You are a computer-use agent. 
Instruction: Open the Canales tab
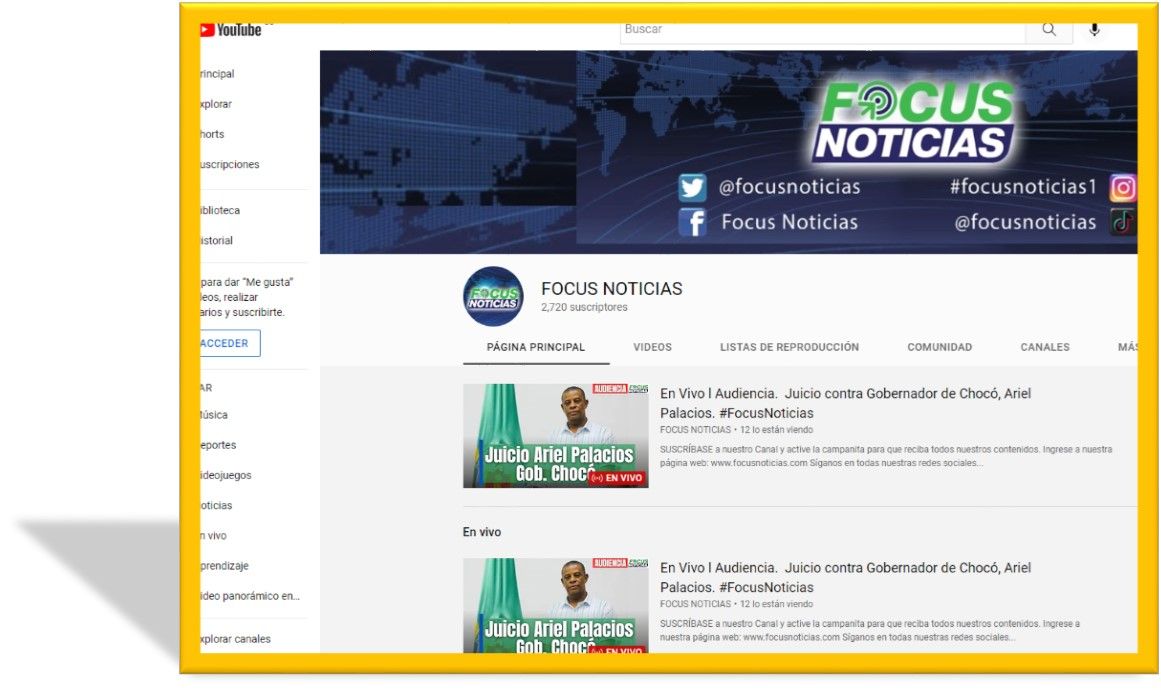[x=1045, y=347]
